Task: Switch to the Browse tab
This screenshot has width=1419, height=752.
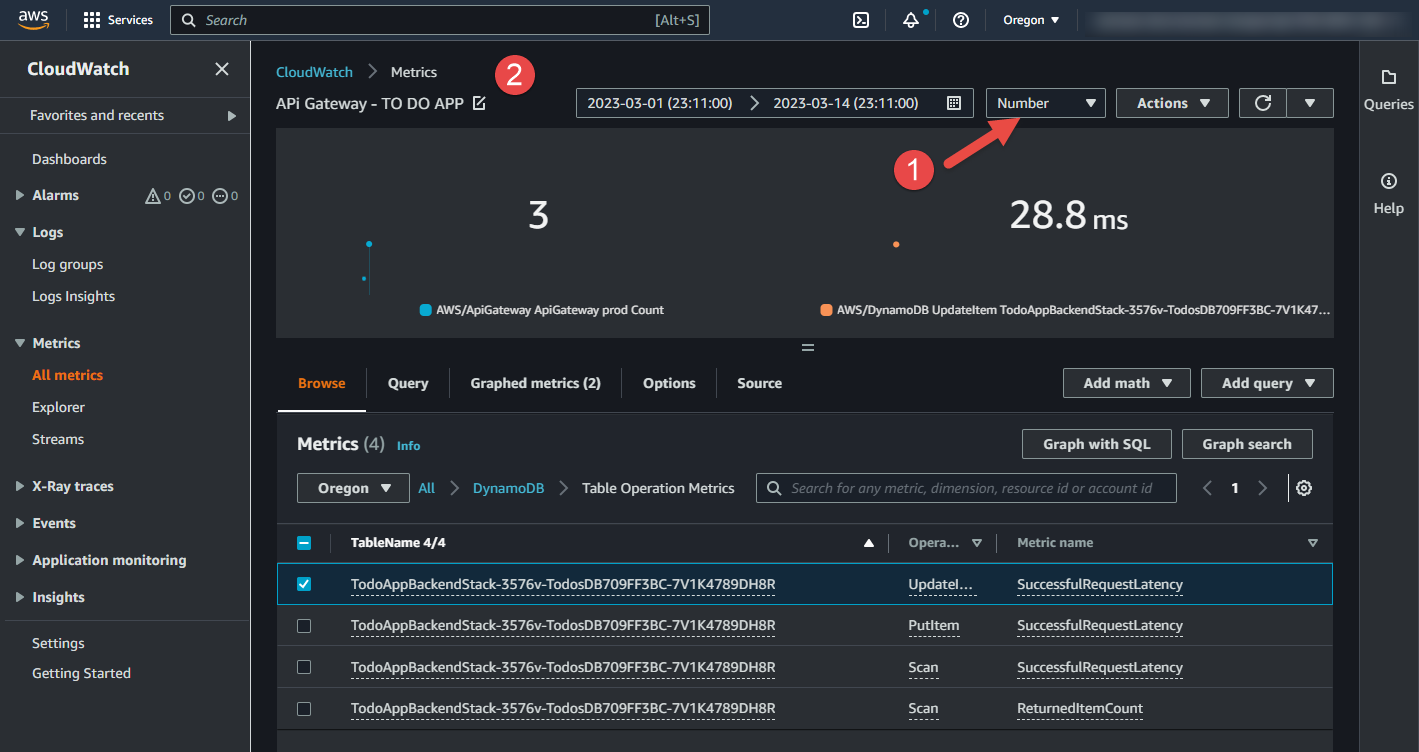Action: click(322, 383)
